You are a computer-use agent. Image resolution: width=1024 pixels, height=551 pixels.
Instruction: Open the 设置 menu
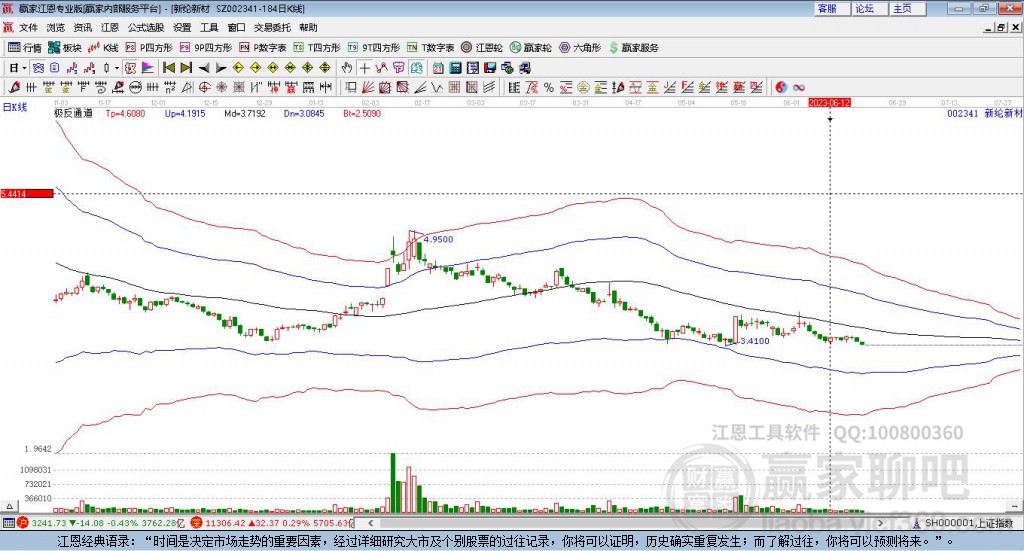(182, 27)
